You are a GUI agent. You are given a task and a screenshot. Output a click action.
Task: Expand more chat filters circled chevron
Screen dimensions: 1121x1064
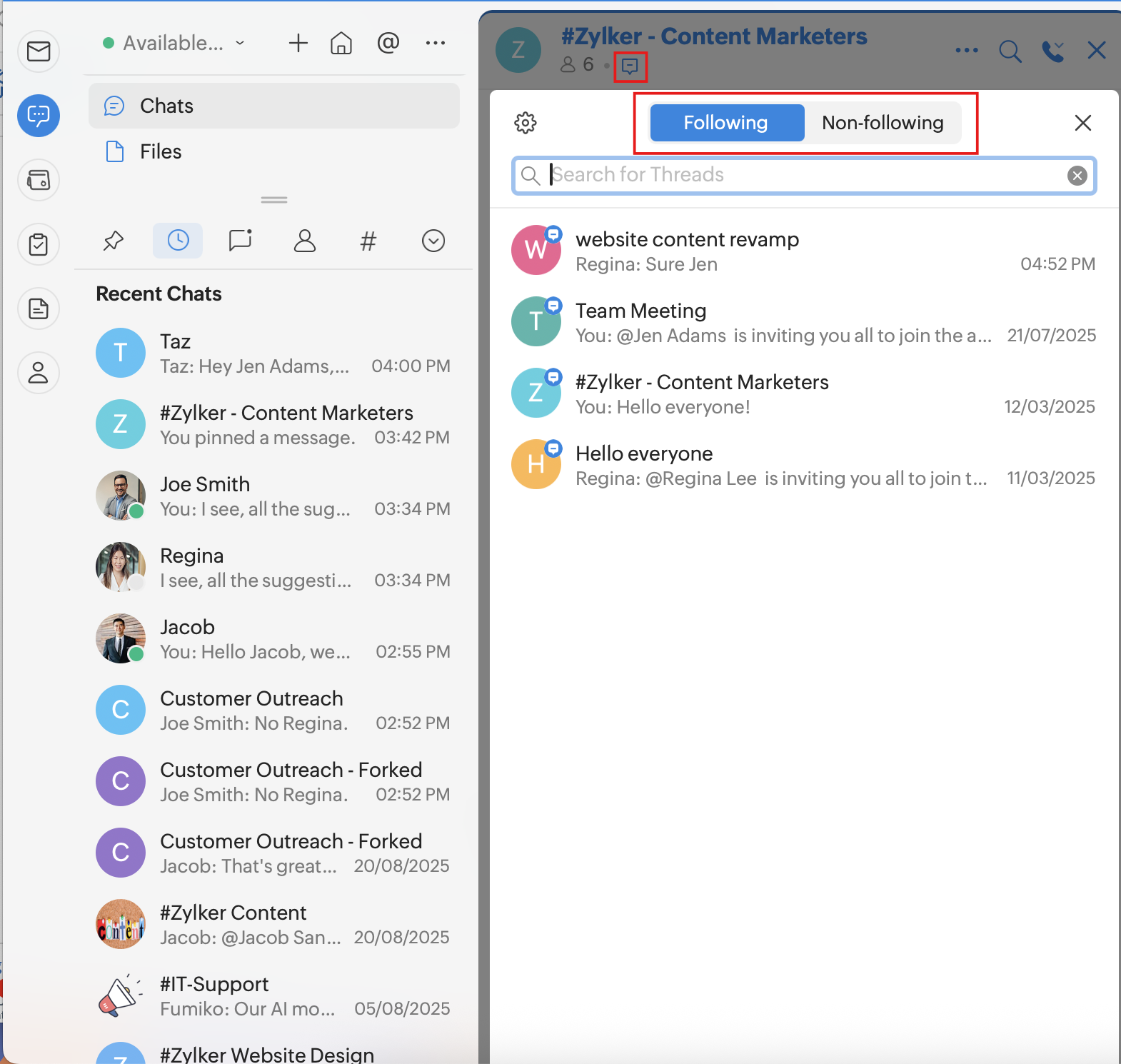pyautogui.click(x=433, y=241)
